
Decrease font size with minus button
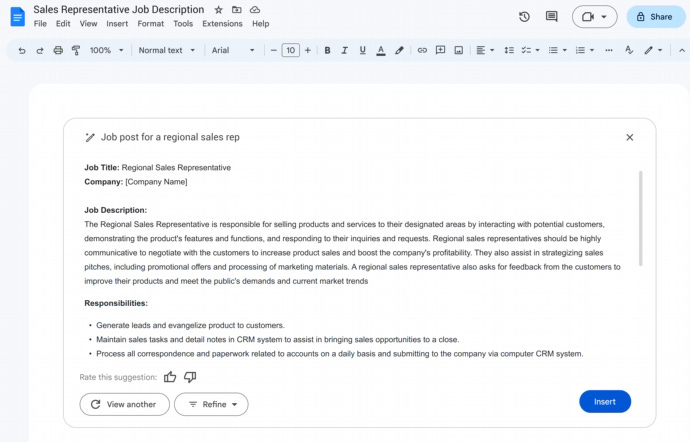273,50
